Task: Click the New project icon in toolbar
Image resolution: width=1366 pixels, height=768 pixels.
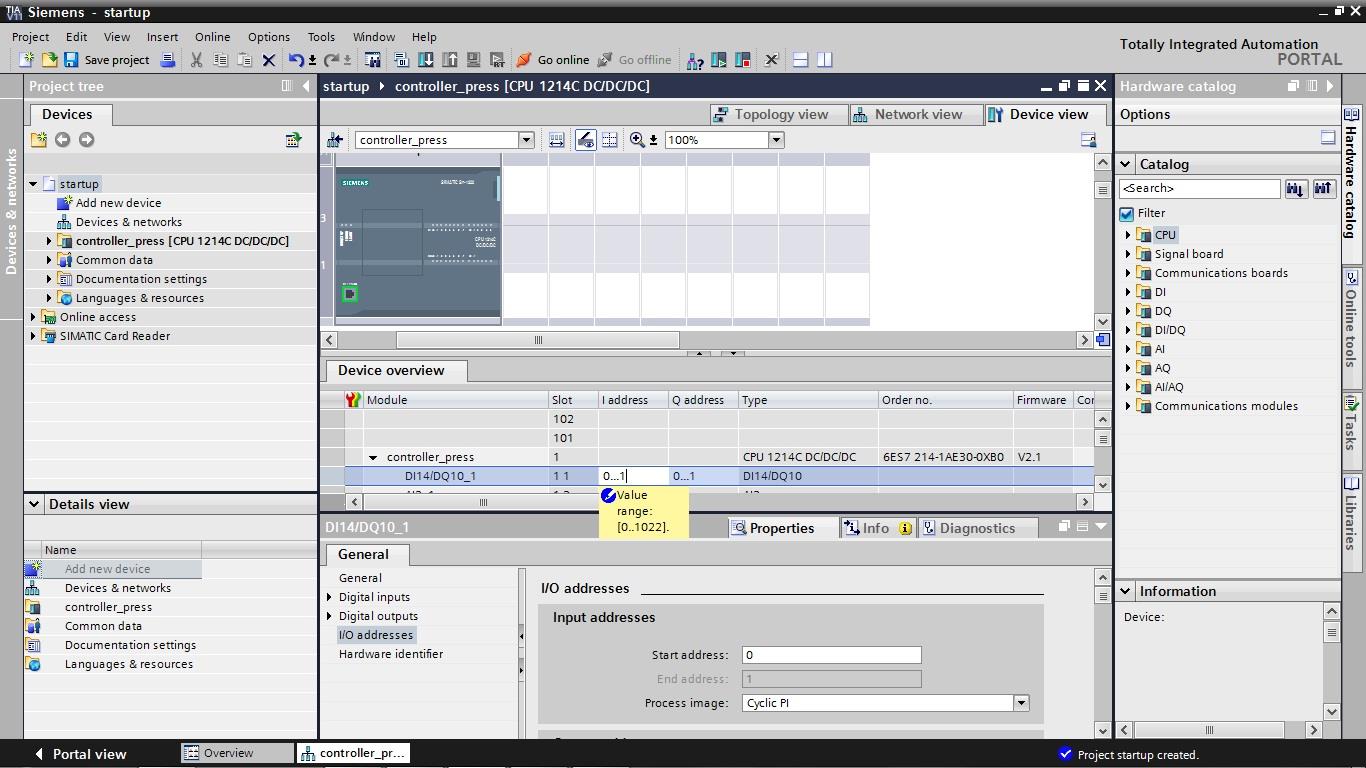Action: (27, 60)
